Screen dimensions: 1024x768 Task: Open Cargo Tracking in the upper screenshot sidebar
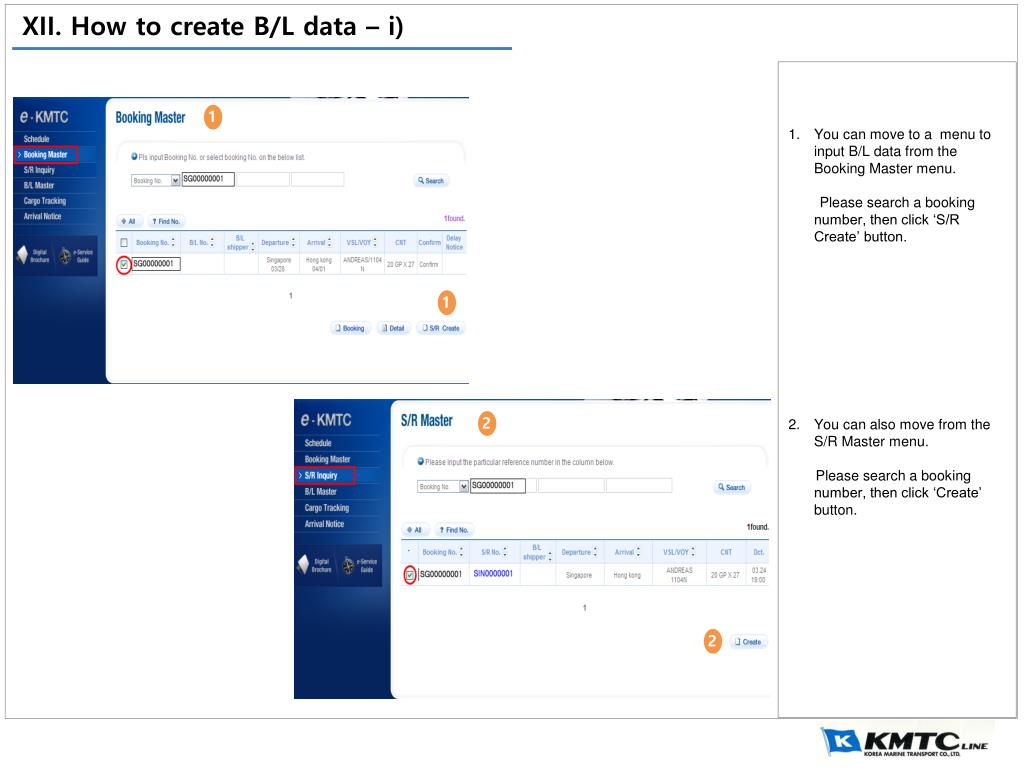(44, 201)
